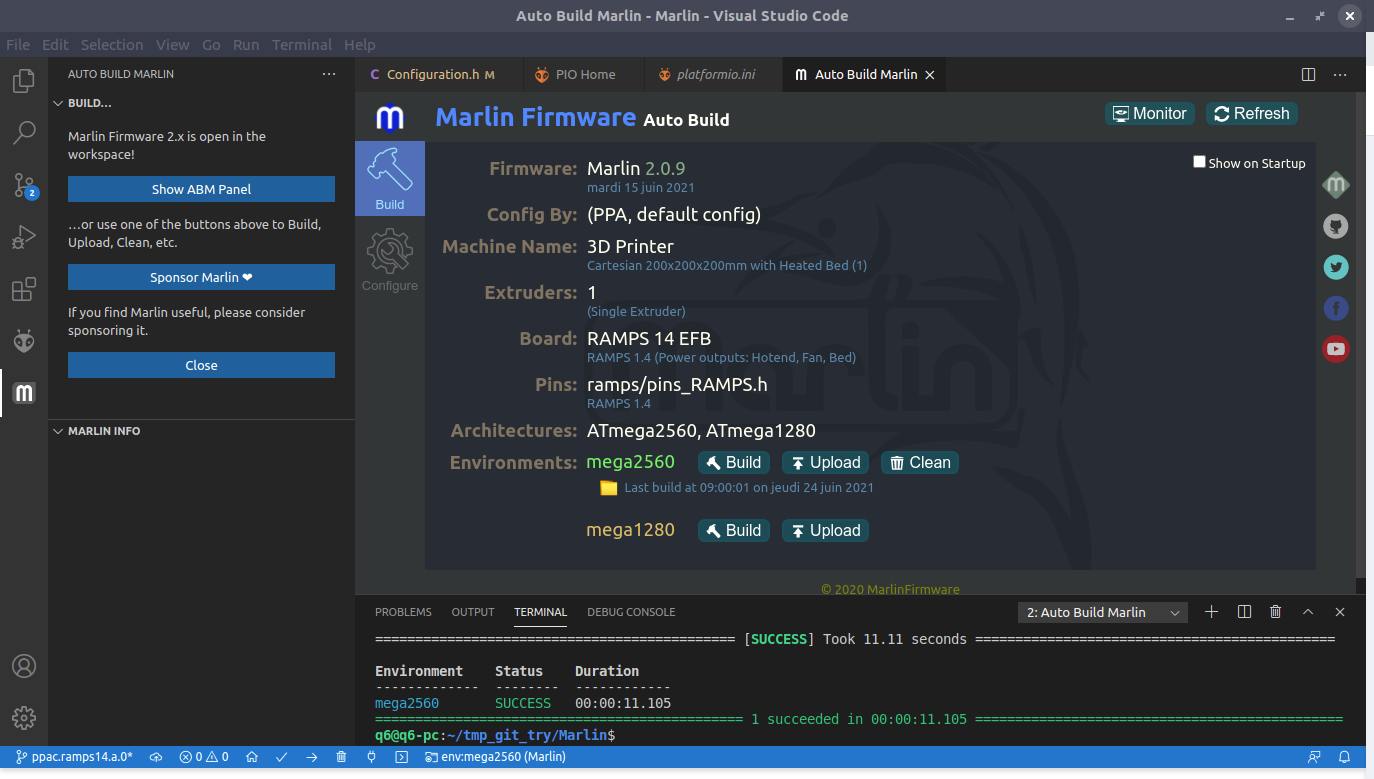Click PlatformIO Upload arrow in status bar
The width and height of the screenshot is (1374, 779).
pyautogui.click(x=312, y=757)
